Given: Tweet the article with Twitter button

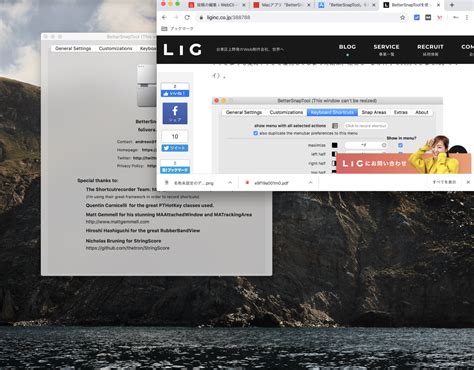Looking at the screenshot, I should point(175,148).
